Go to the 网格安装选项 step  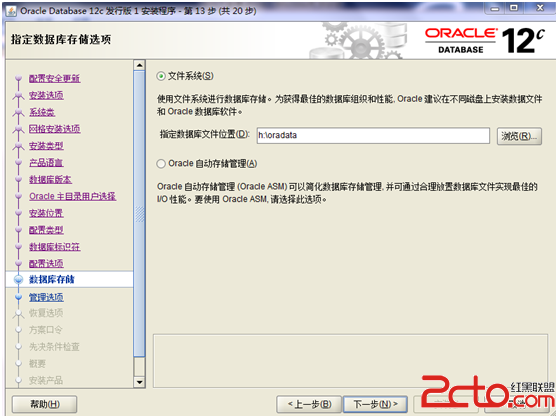click(x=54, y=129)
